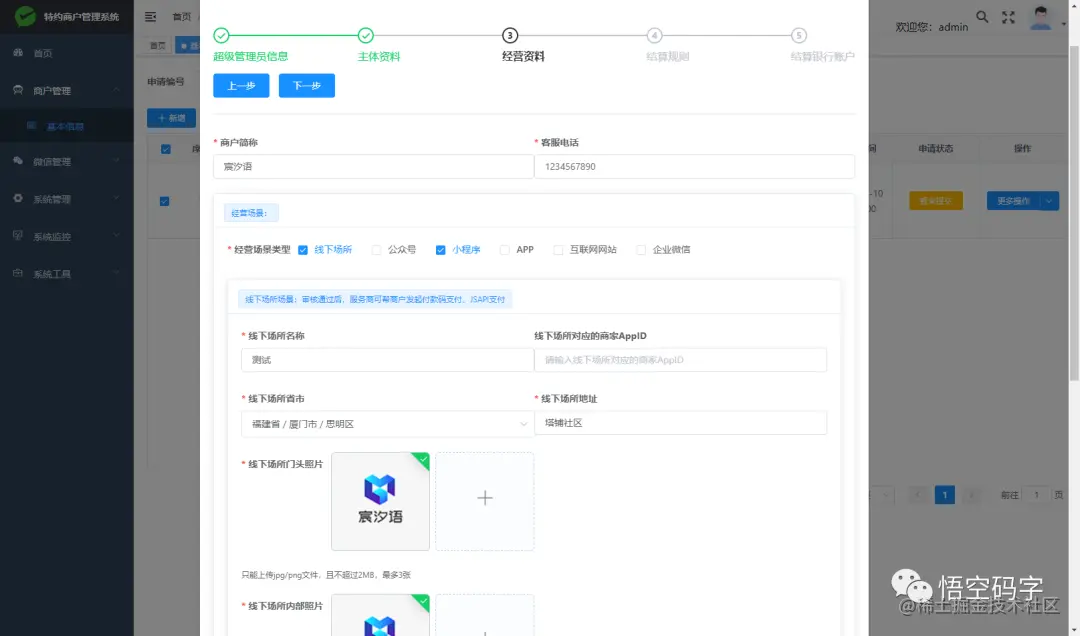Add another 线下场所门头照片 via plus box

point(485,501)
